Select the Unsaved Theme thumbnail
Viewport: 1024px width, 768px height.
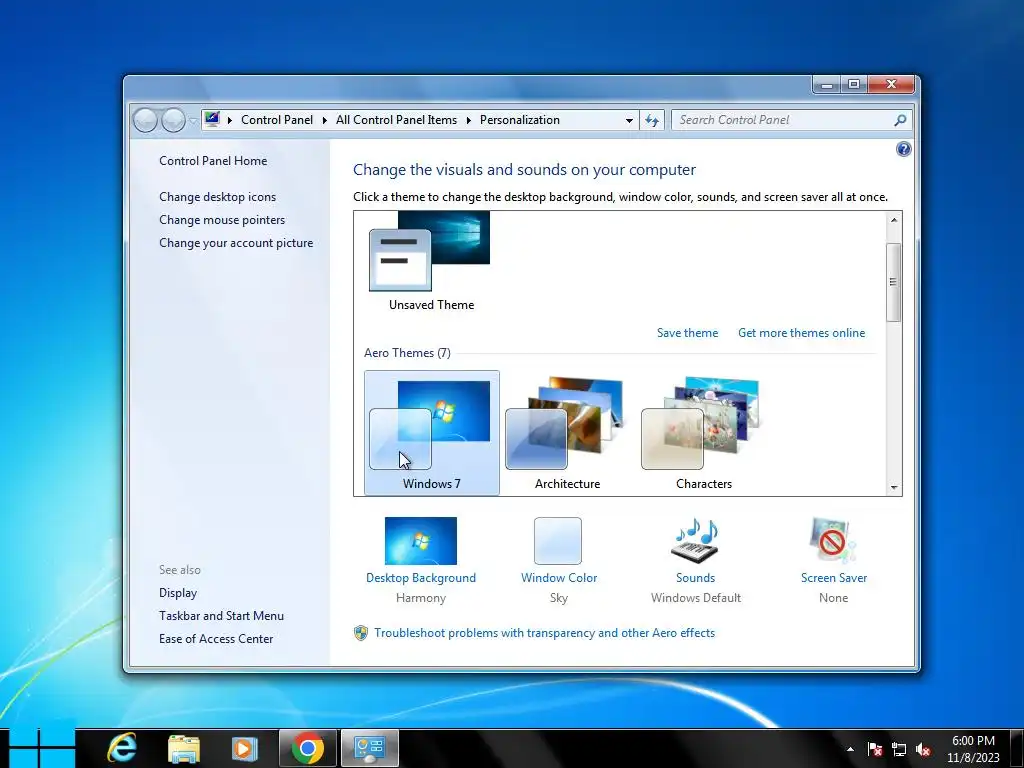click(431, 261)
